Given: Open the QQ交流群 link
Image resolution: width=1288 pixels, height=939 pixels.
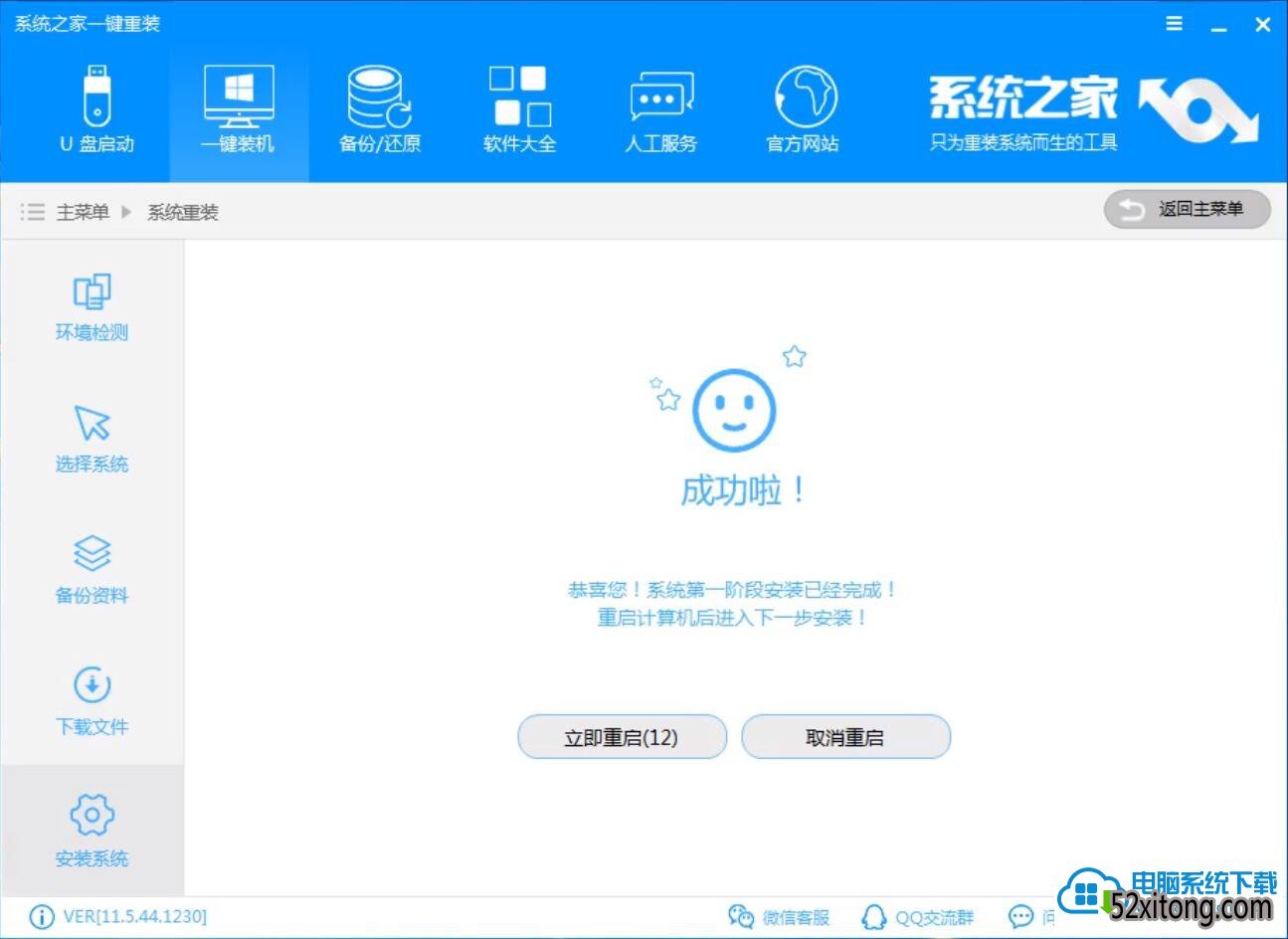Looking at the screenshot, I should pos(917,916).
